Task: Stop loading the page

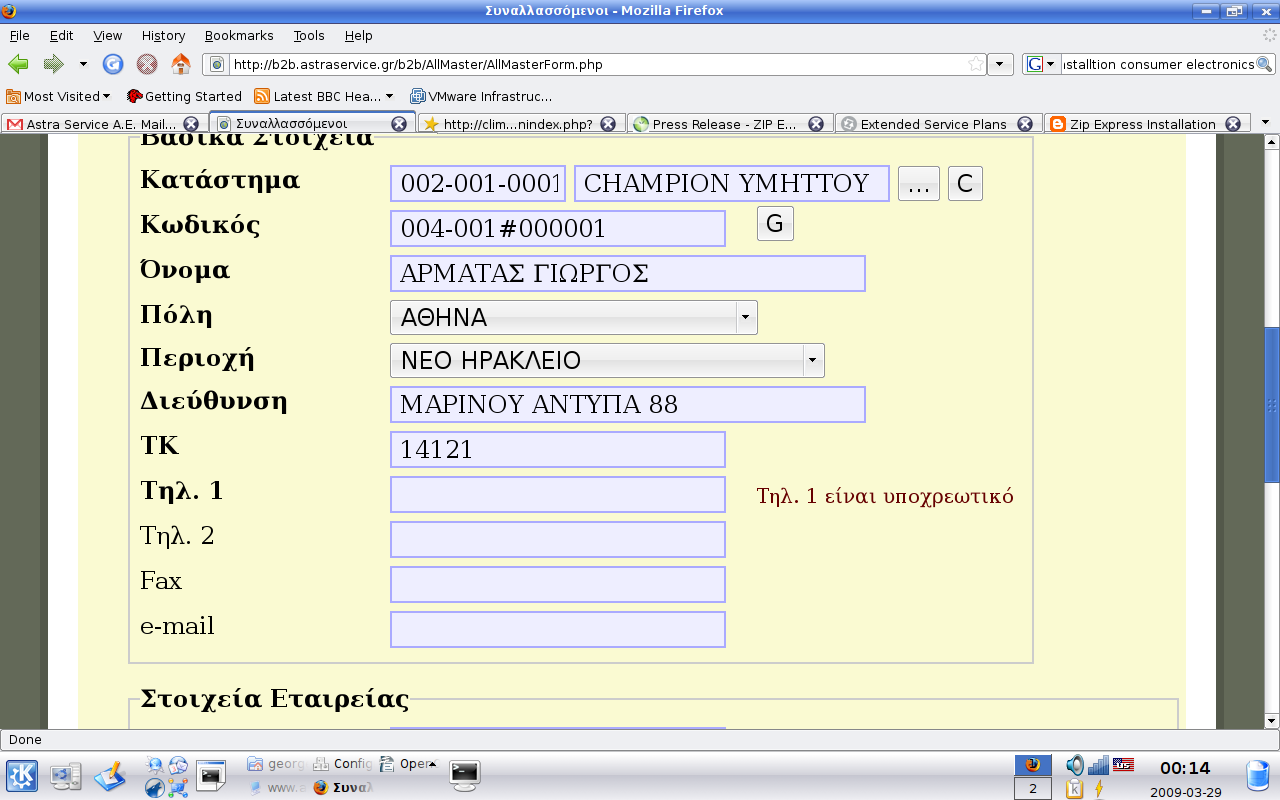Action: (x=147, y=64)
